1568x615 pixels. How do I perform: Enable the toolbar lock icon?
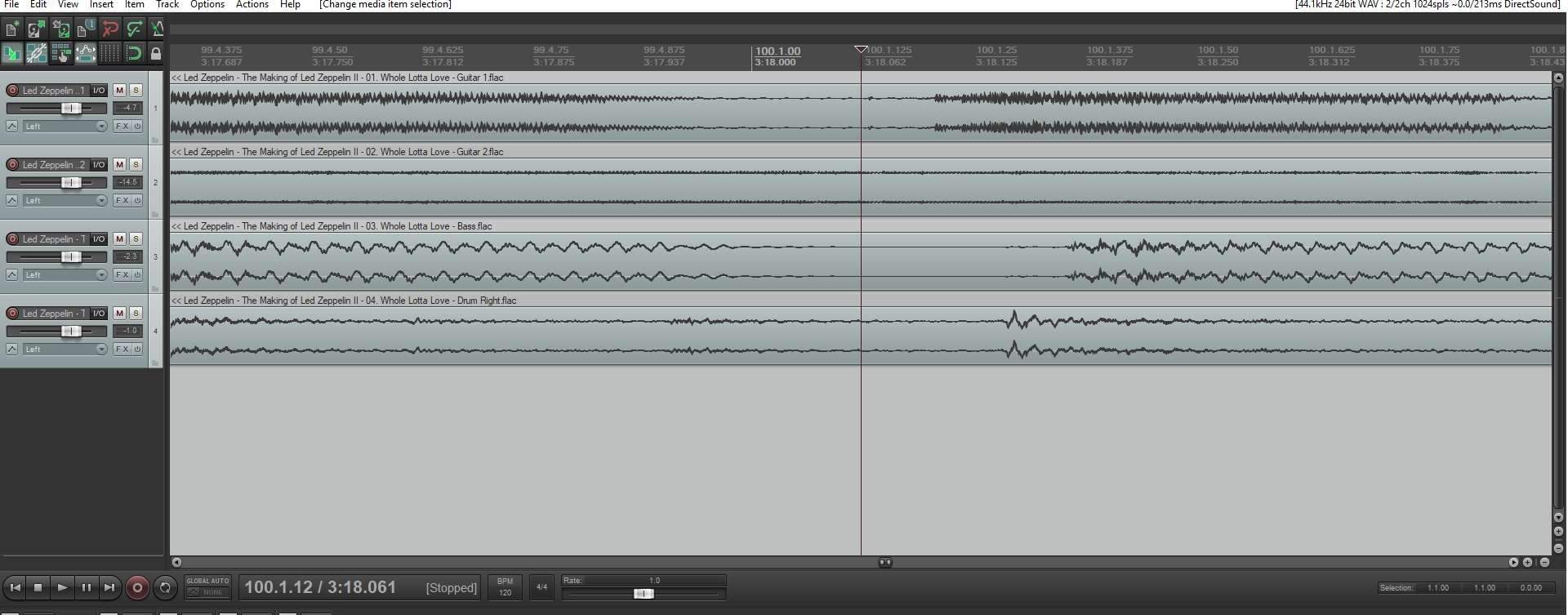coord(155,54)
